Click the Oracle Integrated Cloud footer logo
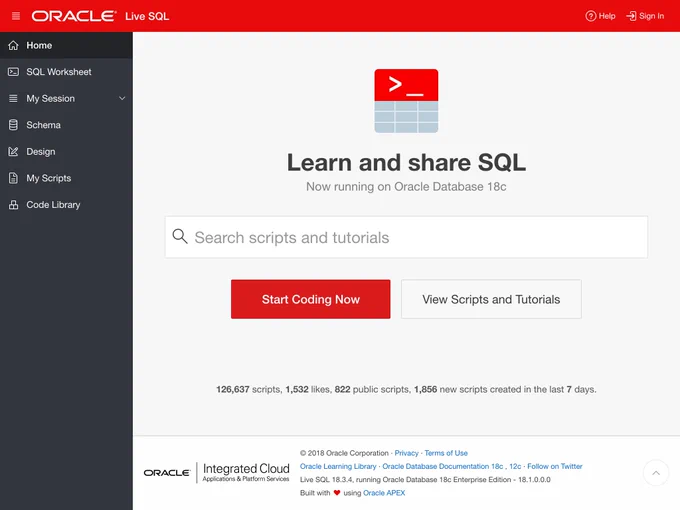680x510 pixels. (x=216, y=472)
